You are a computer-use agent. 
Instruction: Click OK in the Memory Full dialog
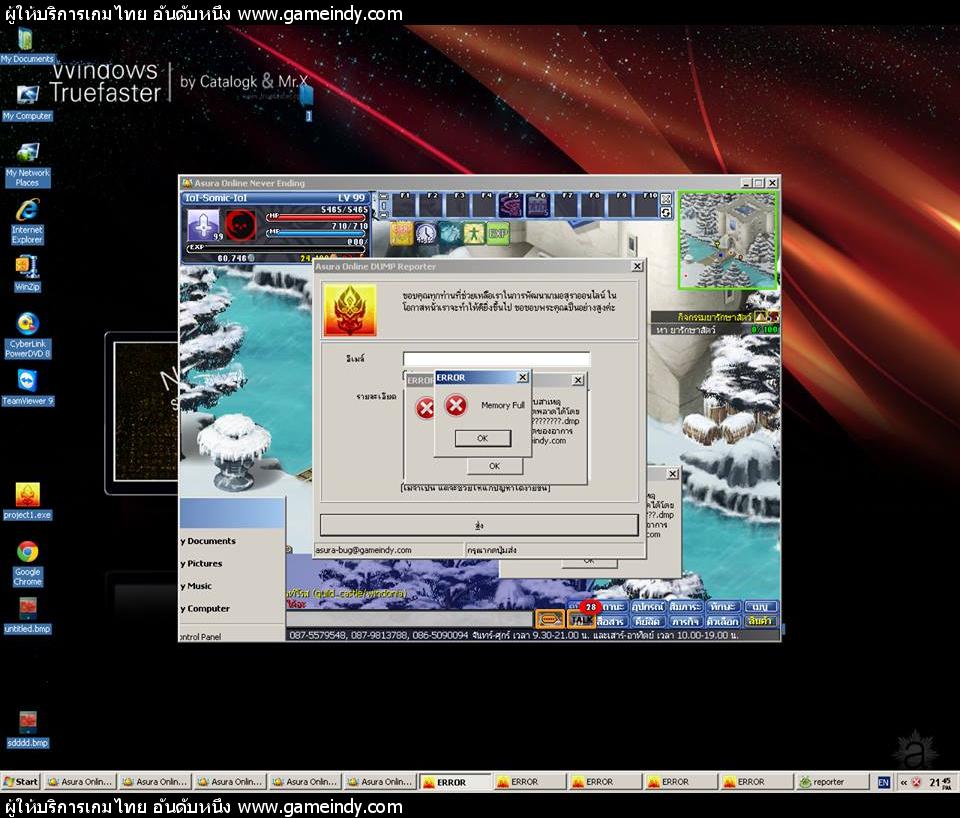coord(482,438)
